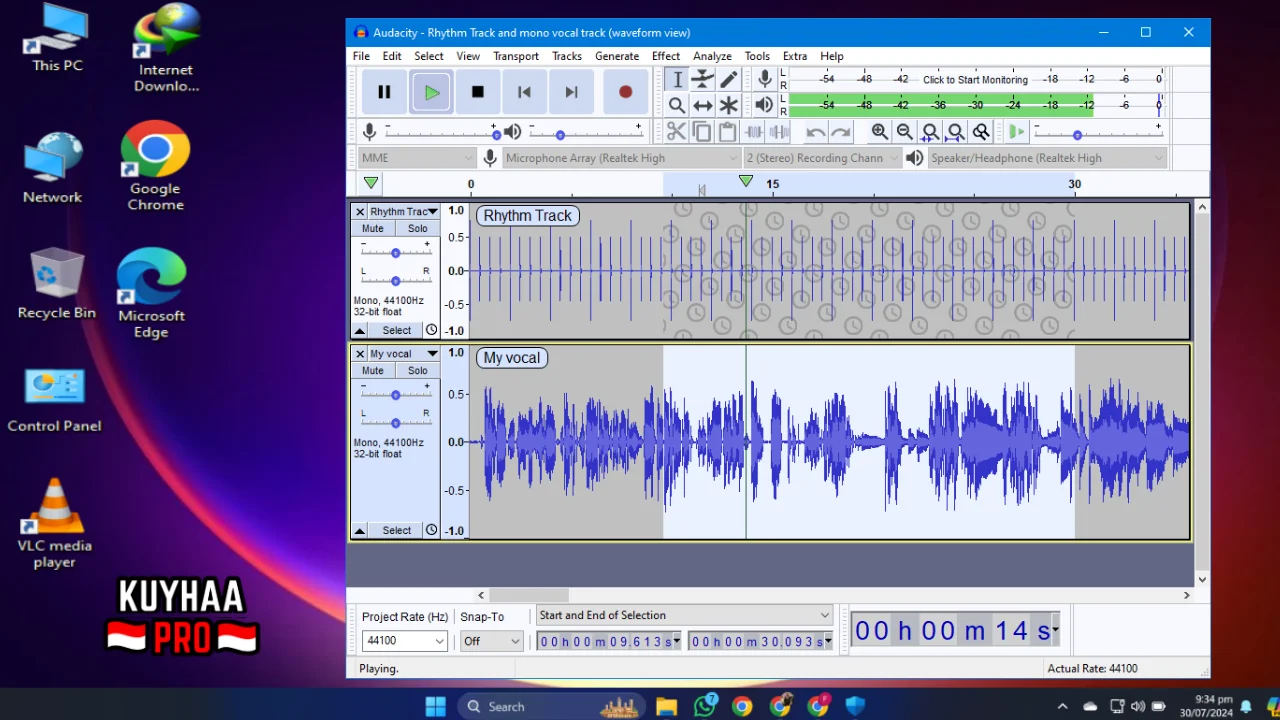Open Google Chrome on the desktop
Screen dimensions: 1280x720
pyautogui.click(x=155, y=165)
